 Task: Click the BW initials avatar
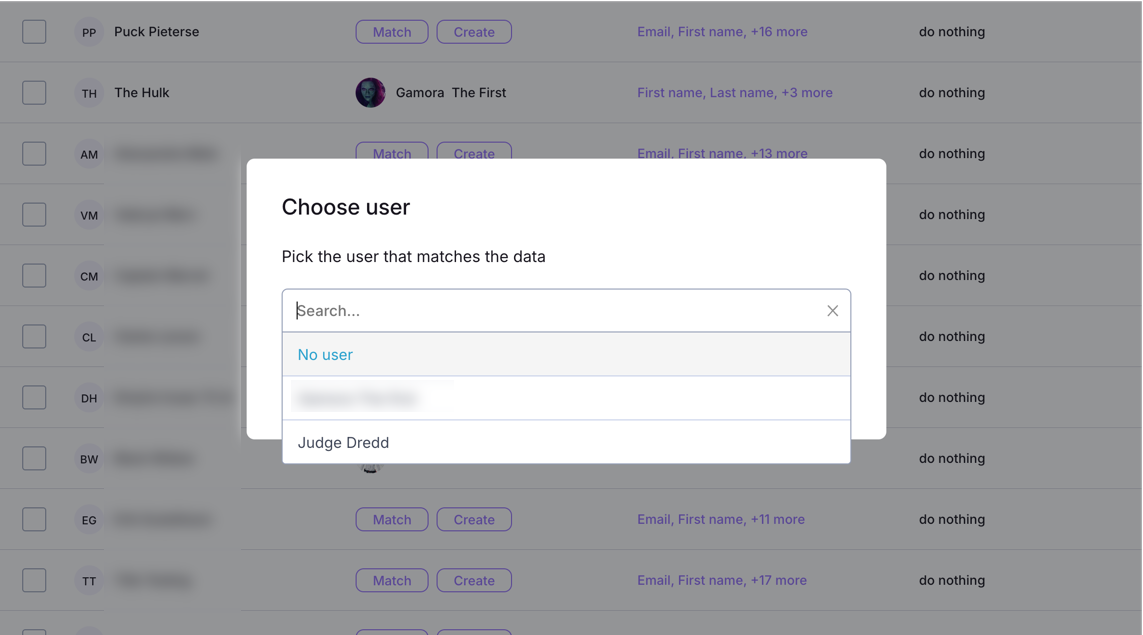(x=89, y=459)
